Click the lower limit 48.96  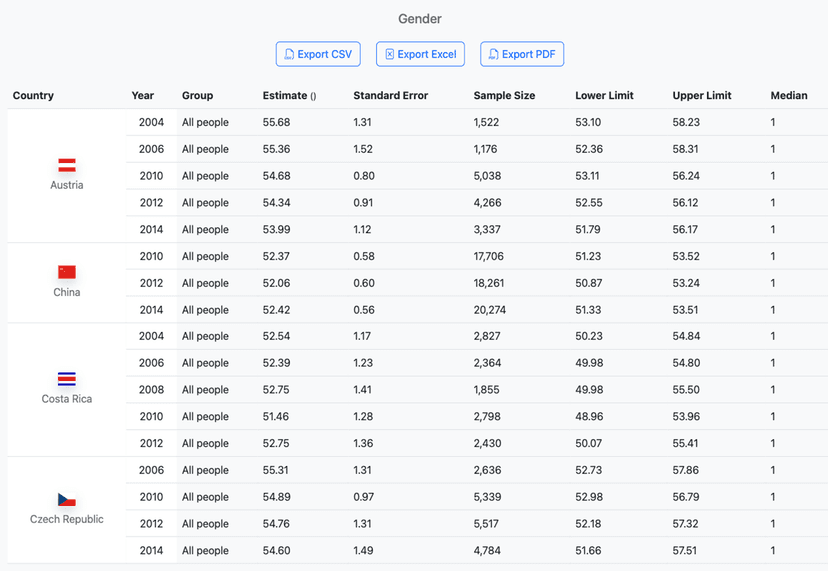point(589,417)
